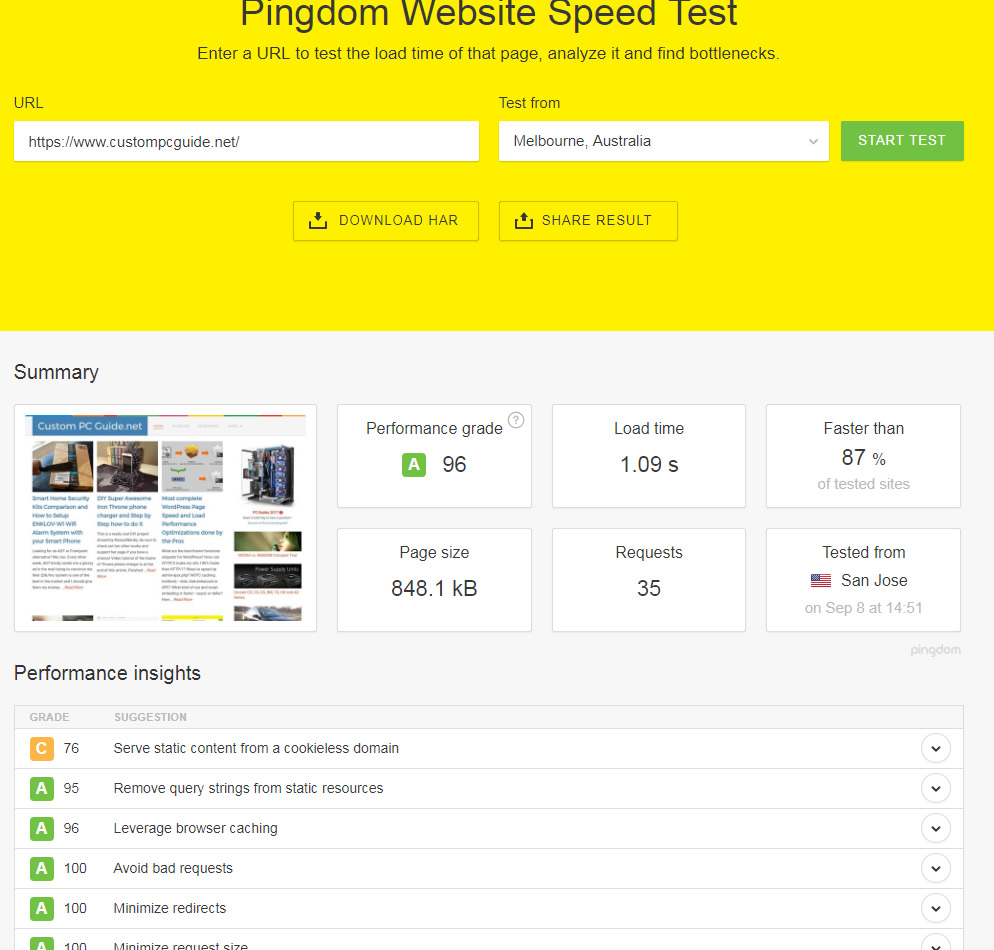Click the 'San Jose' tested location text

(x=874, y=581)
